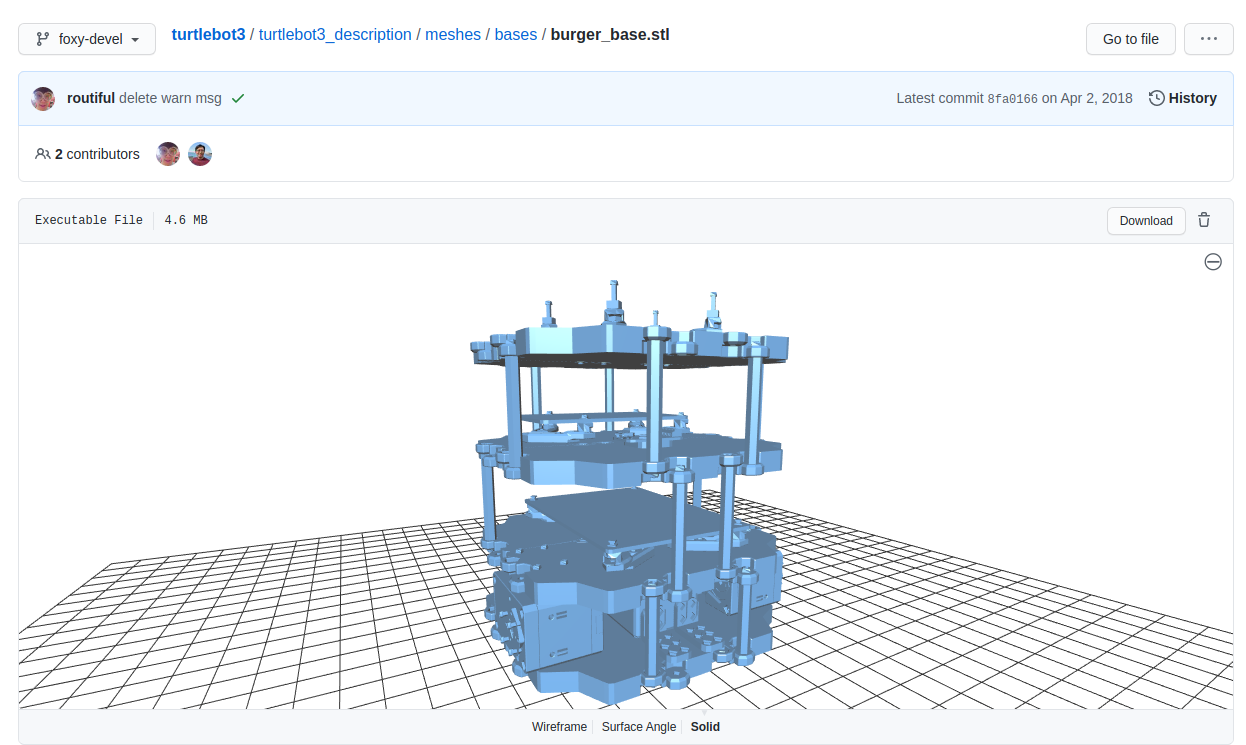The width and height of the screenshot is (1246, 745).
Task: Open commit hash 8fa0166
Action: coord(1012,99)
